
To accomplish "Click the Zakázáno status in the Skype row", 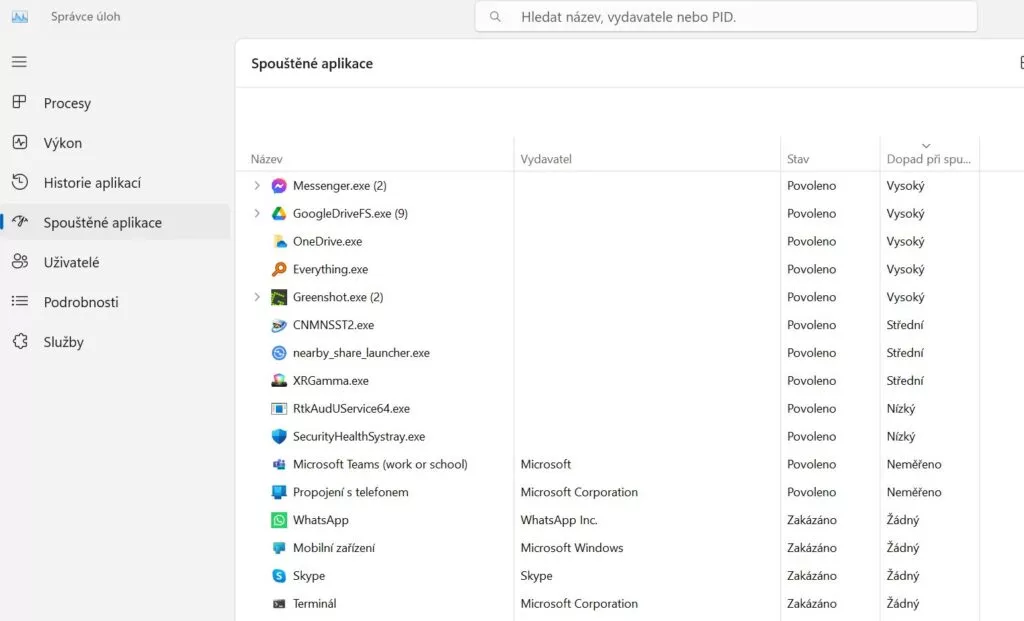I will tap(812, 576).
